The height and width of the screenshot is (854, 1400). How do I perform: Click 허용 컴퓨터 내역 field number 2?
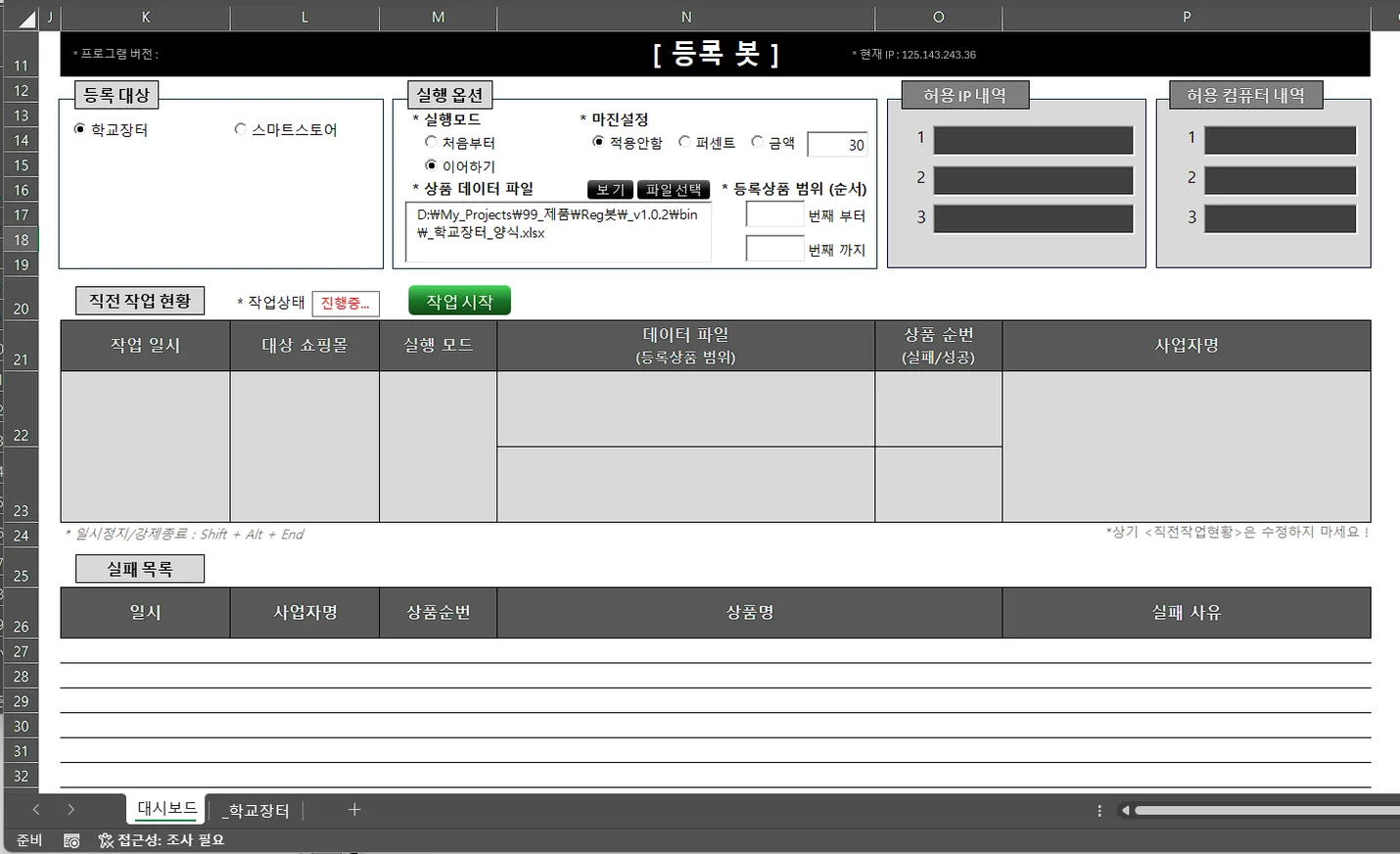pos(1280,180)
